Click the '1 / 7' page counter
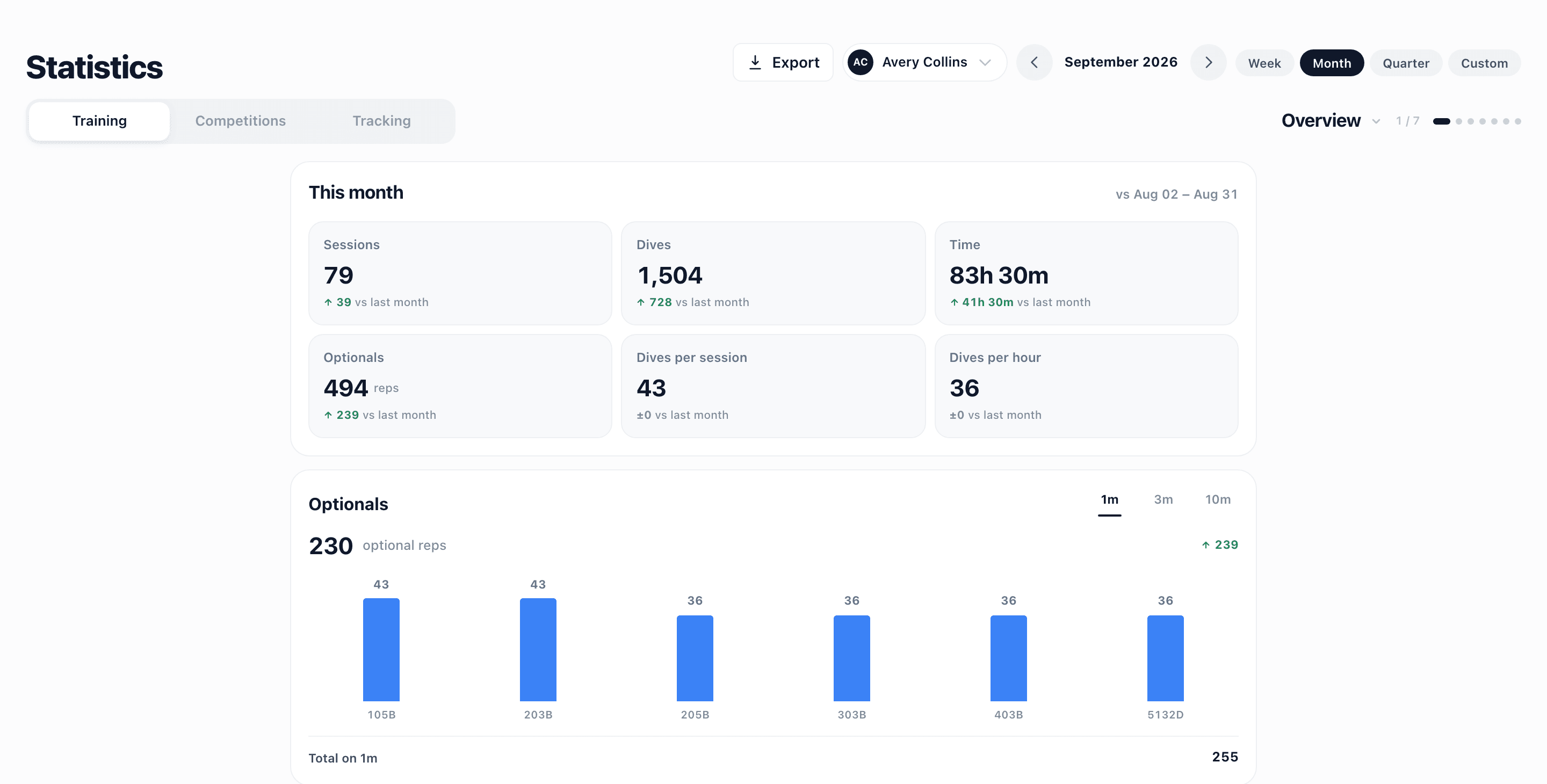 pyautogui.click(x=1407, y=121)
